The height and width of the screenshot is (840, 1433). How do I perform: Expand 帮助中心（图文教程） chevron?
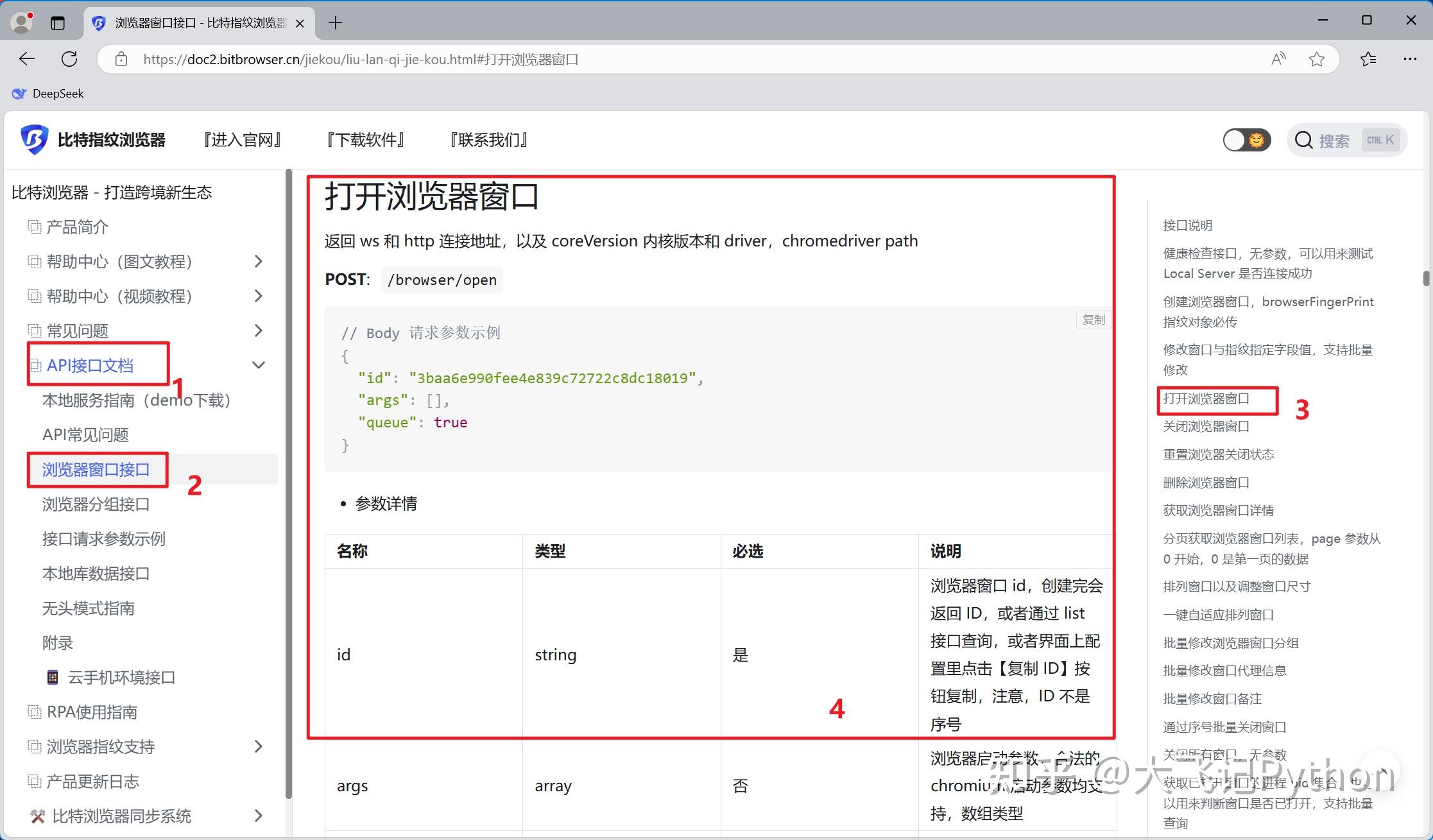coord(258,261)
